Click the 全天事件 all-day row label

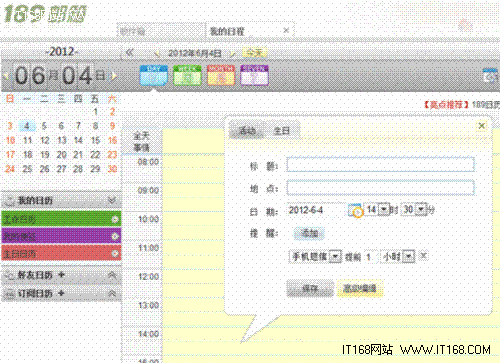coord(141,142)
